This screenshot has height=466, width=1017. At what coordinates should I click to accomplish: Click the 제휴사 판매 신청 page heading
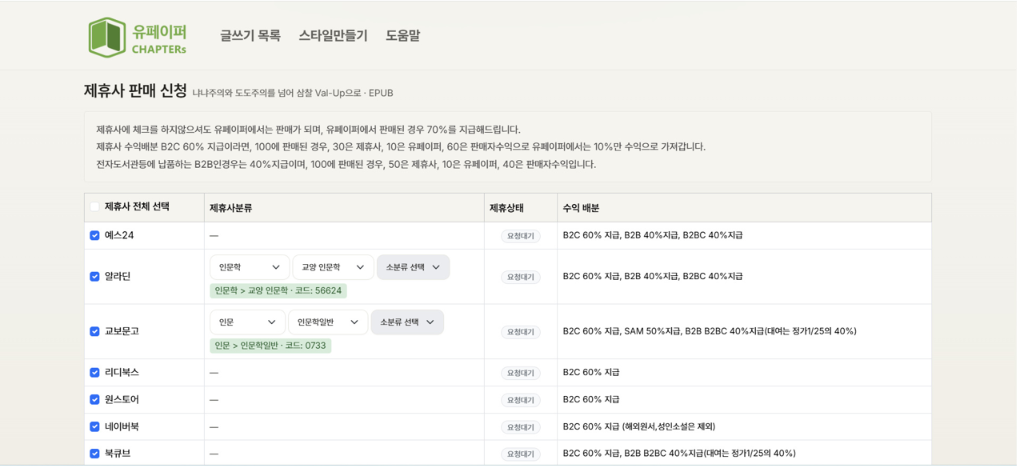coord(136,90)
